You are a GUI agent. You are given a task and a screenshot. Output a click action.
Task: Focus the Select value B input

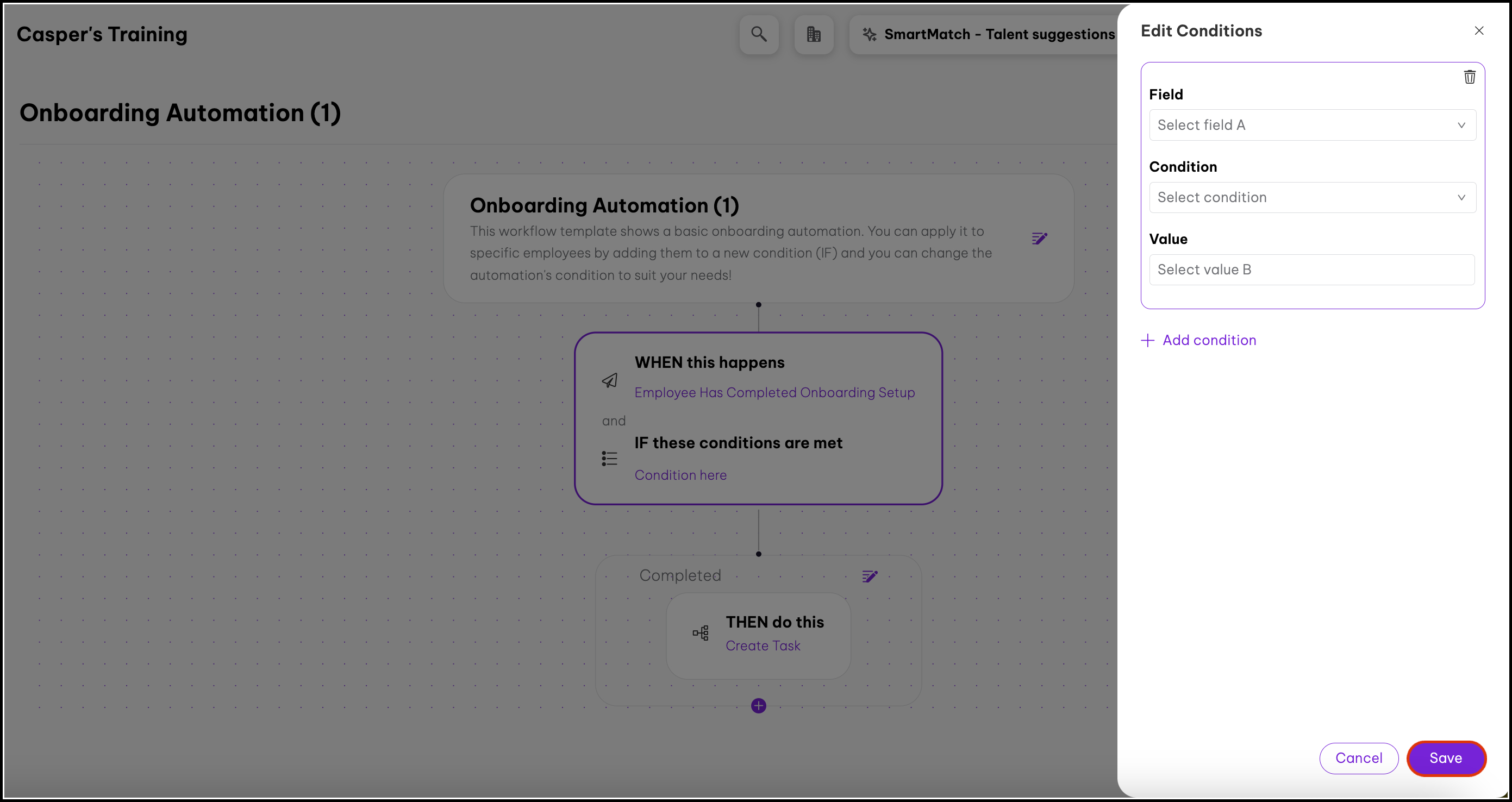click(1311, 270)
